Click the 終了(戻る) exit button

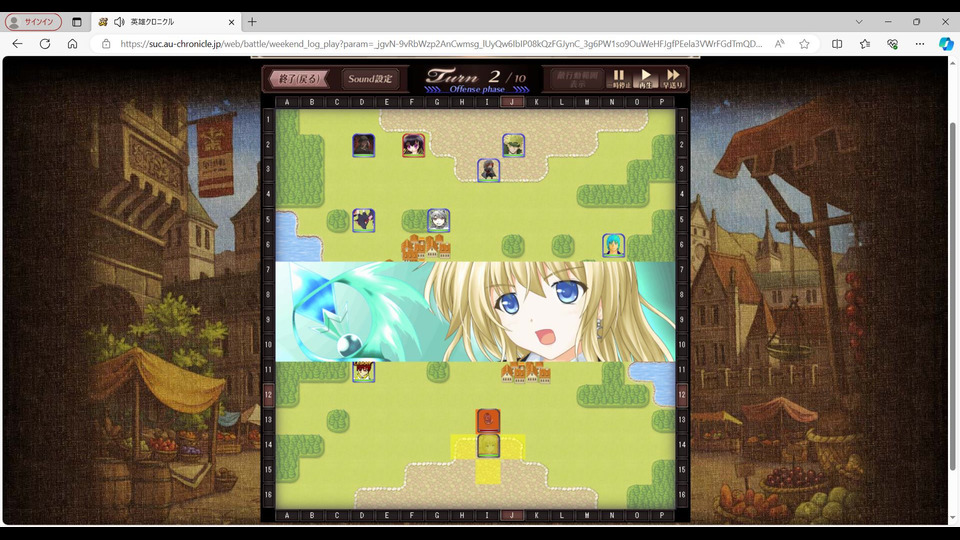[299, 78]
